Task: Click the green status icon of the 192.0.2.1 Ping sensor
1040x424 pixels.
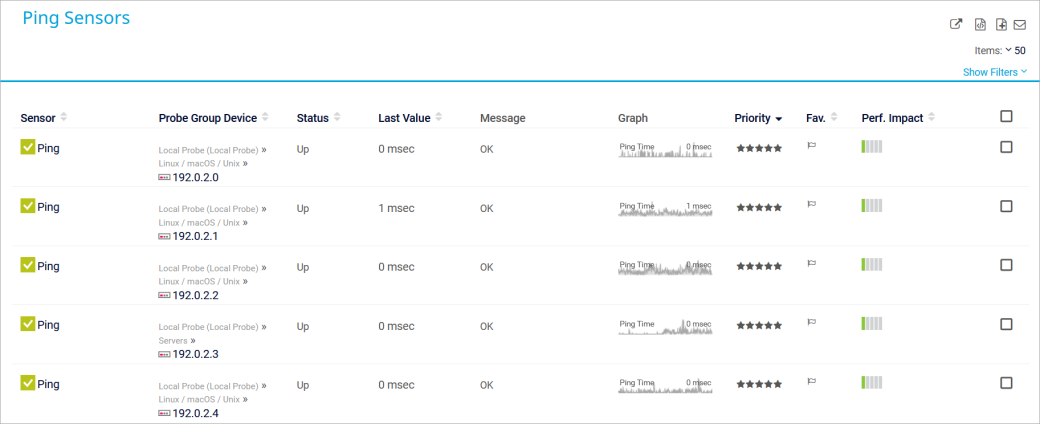Action: [28, 207]
